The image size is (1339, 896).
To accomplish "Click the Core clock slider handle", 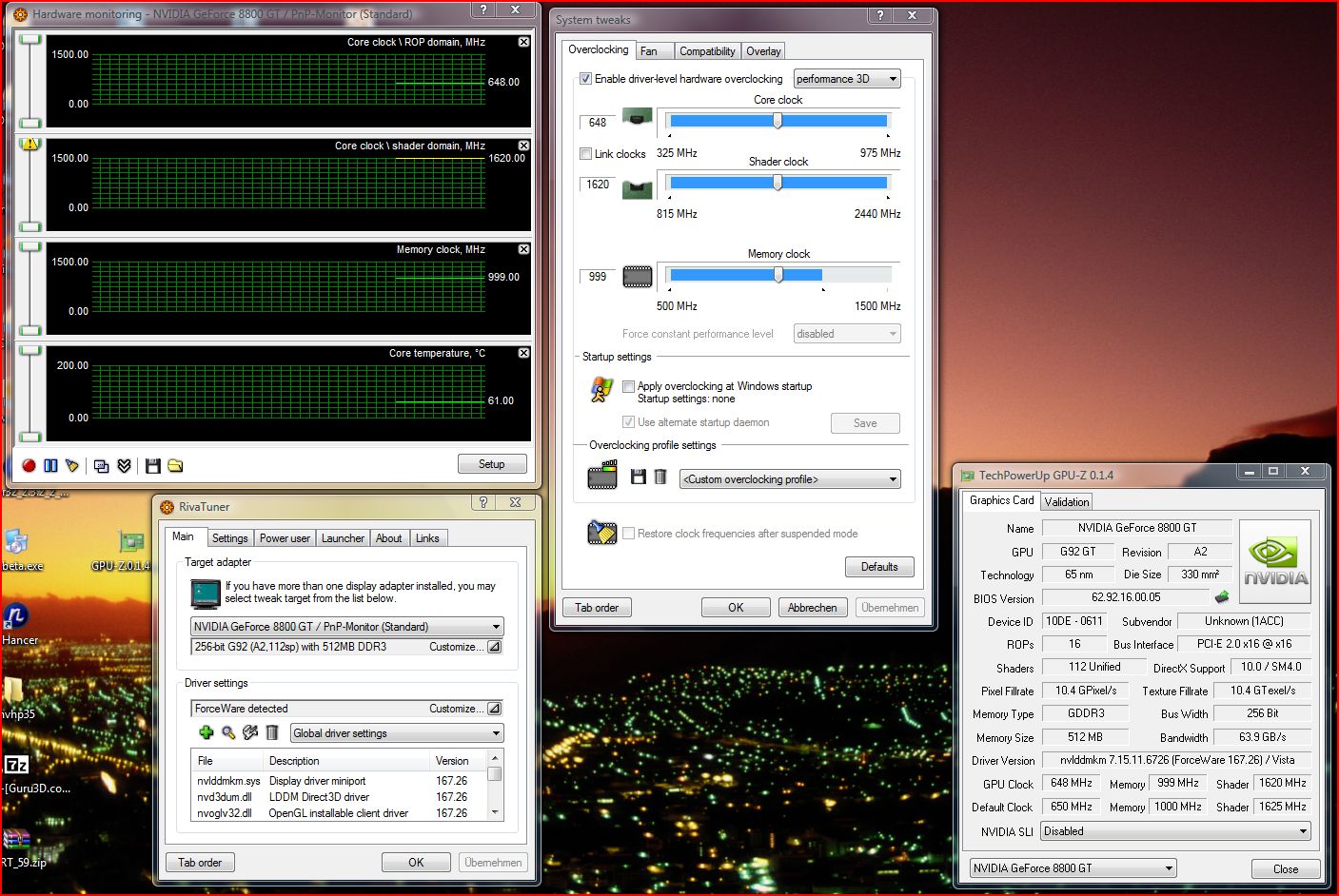I will [778, 121].
